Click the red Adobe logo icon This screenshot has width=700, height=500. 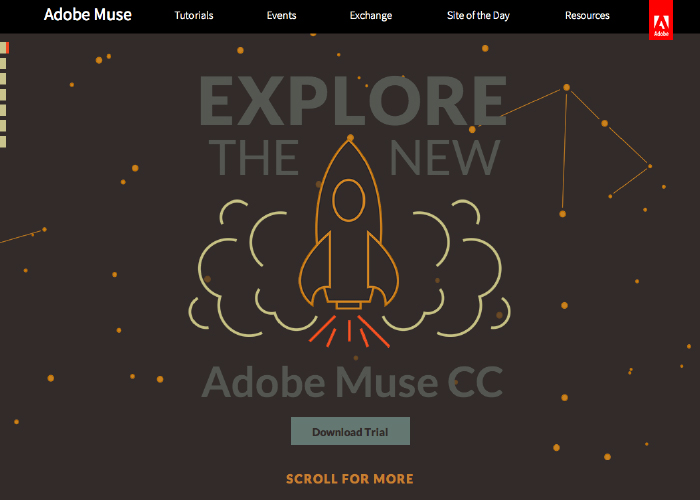[661, 20]
